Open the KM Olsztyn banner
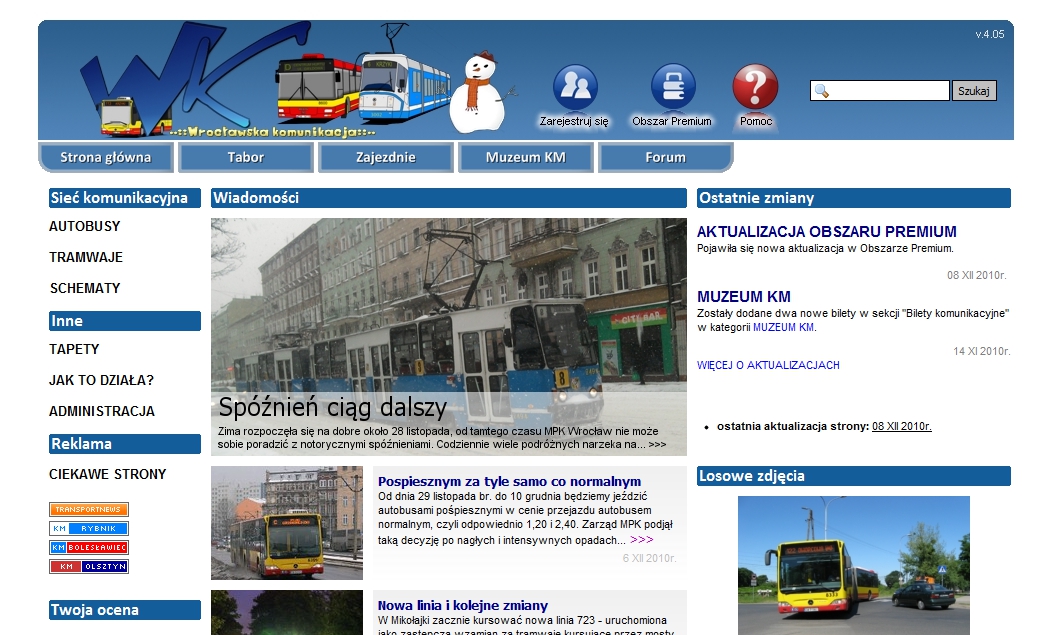The image size is (1050, 635). point(88,567)
